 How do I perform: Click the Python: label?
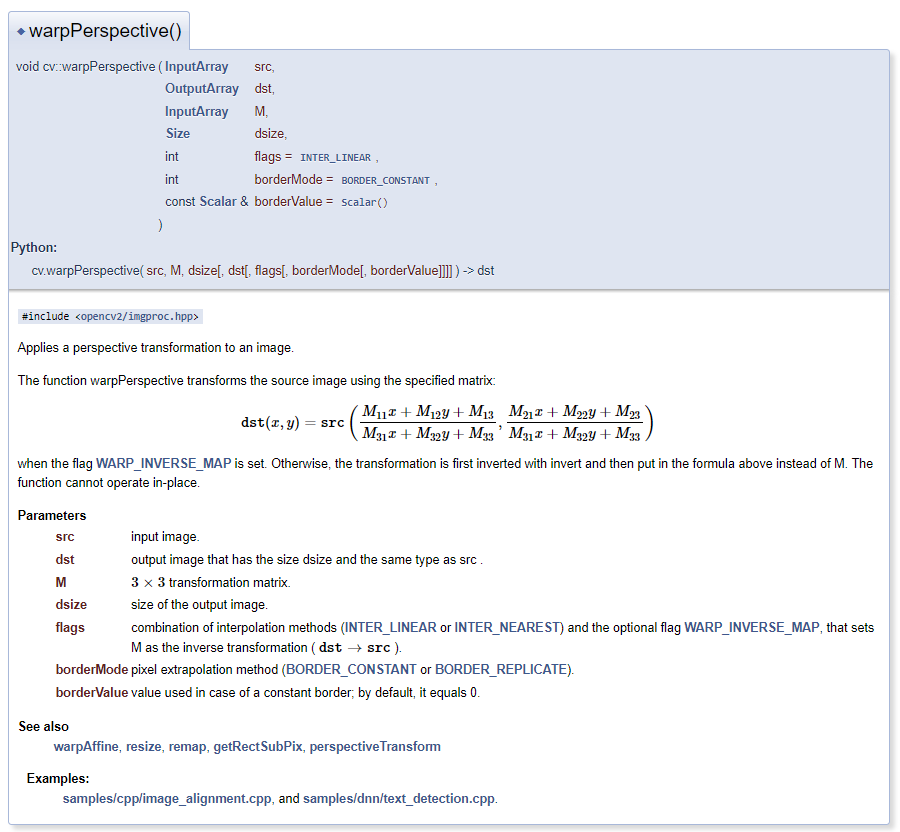pos(34,247)
